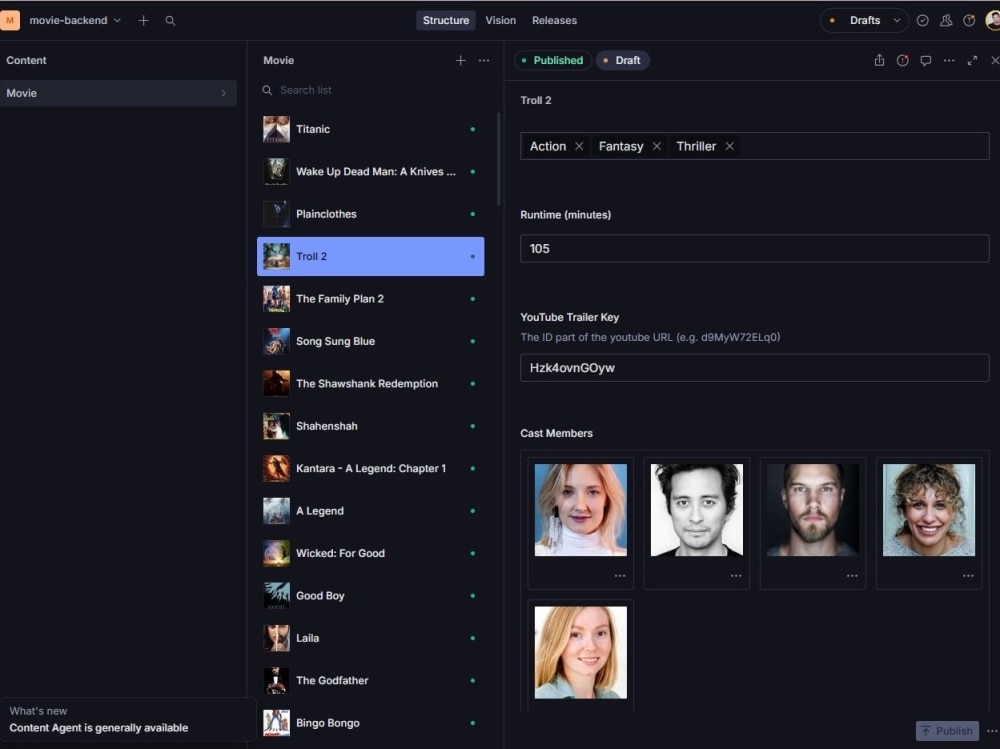Image resolution: width=1000 pixels, height=749 pixels.
Task: Click the Titanic poster thumbnail
Action: click(276, 129)
